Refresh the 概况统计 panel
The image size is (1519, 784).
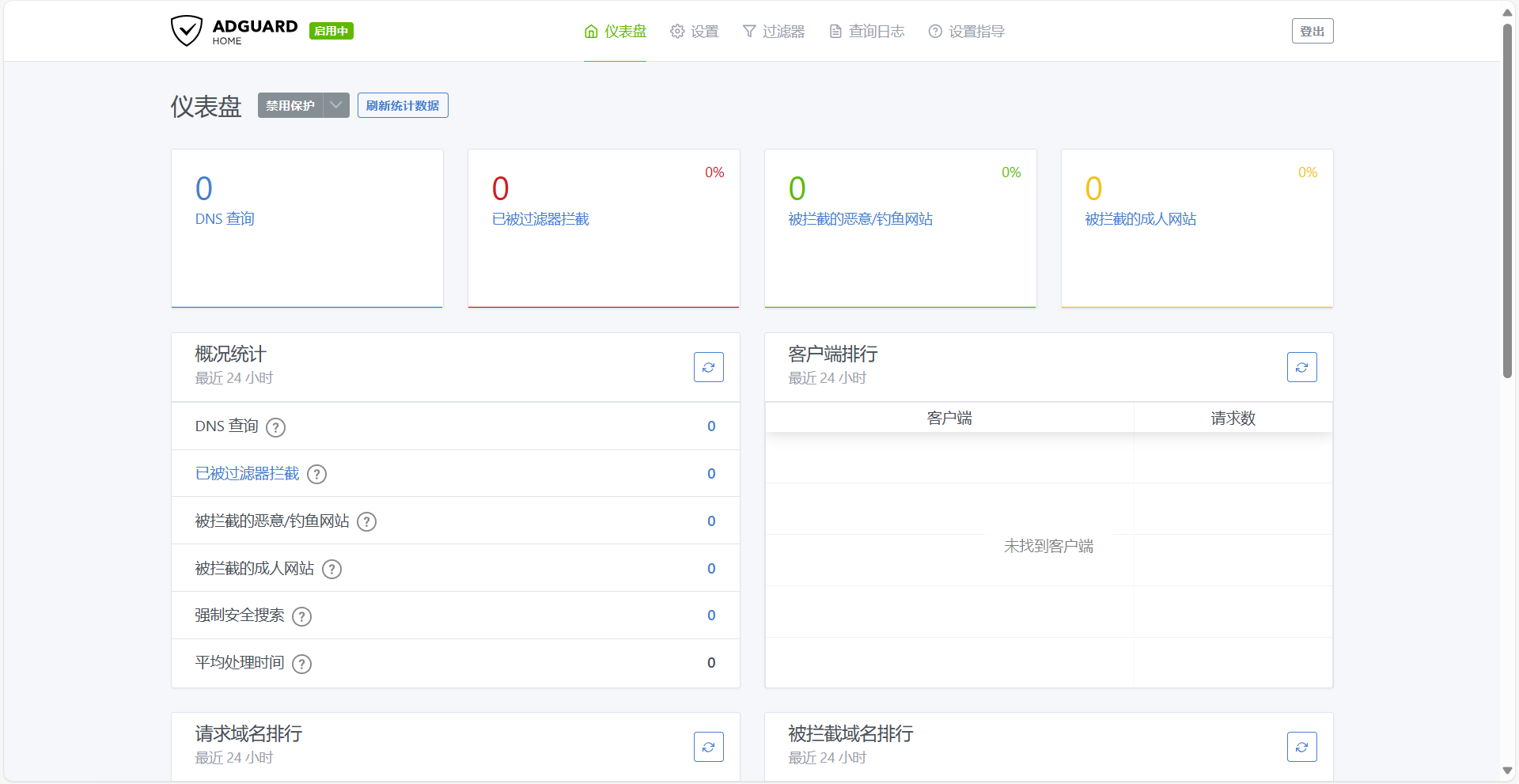(x=708, y=367)
